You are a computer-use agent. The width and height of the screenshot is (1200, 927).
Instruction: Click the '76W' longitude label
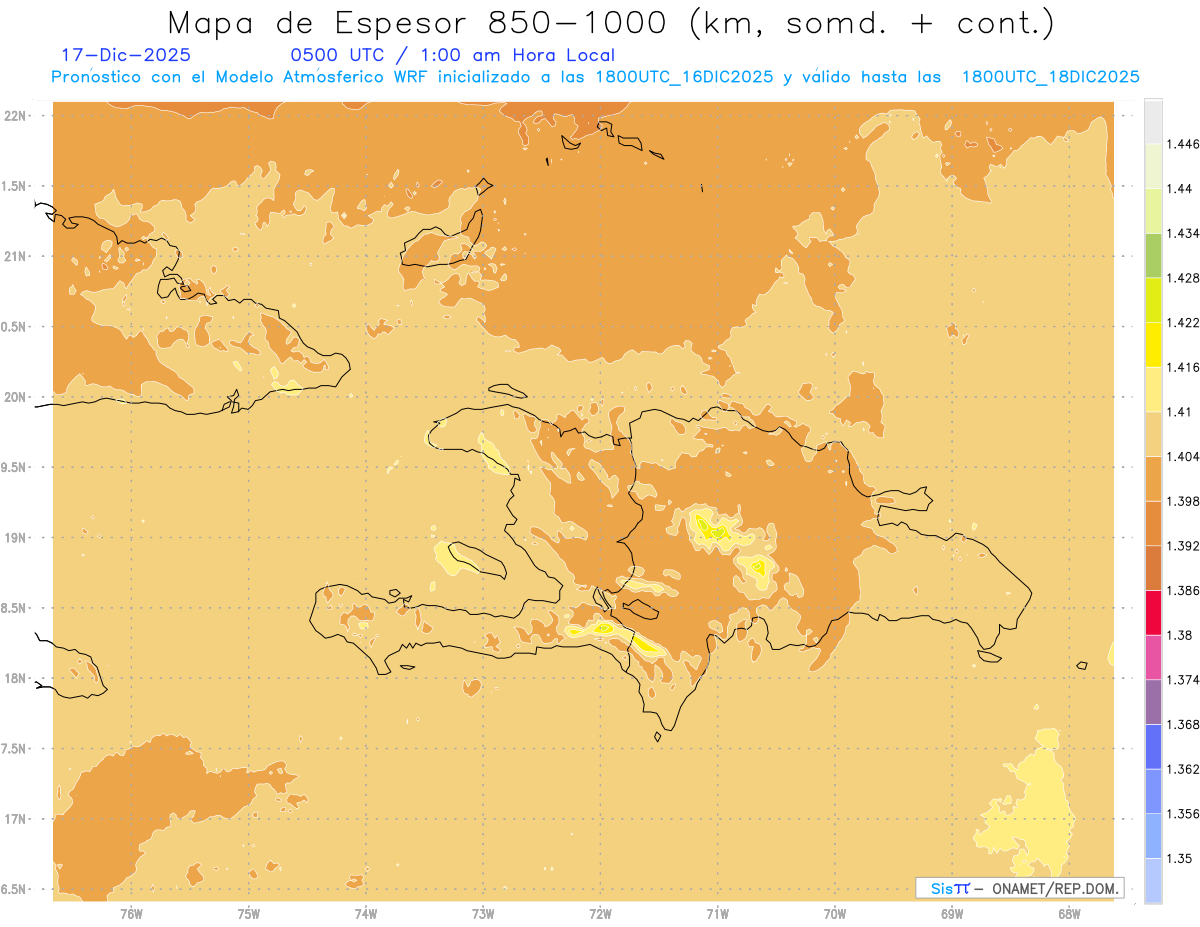click(131, 913)
